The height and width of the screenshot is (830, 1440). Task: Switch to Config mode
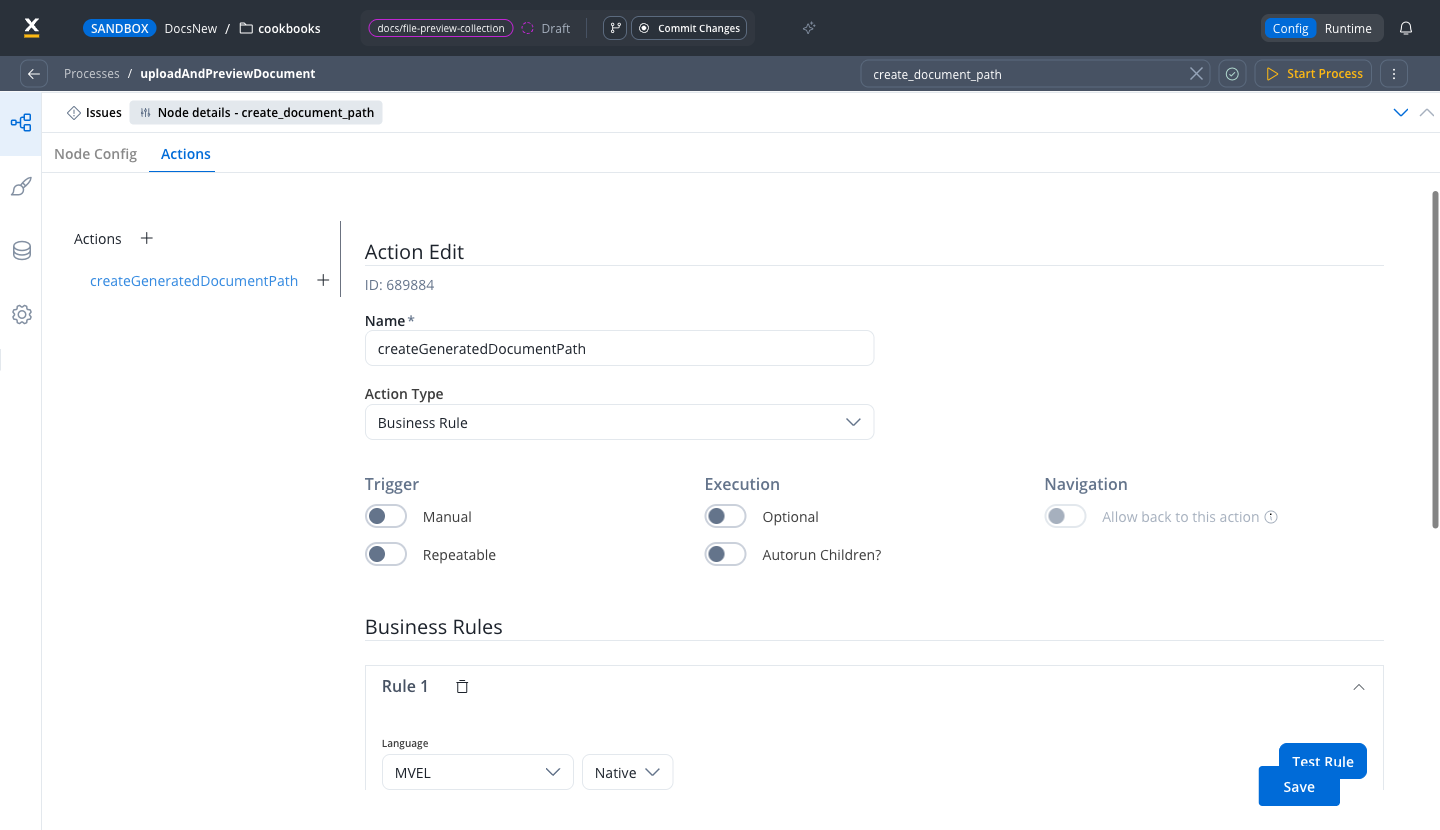coord(1290,28)
